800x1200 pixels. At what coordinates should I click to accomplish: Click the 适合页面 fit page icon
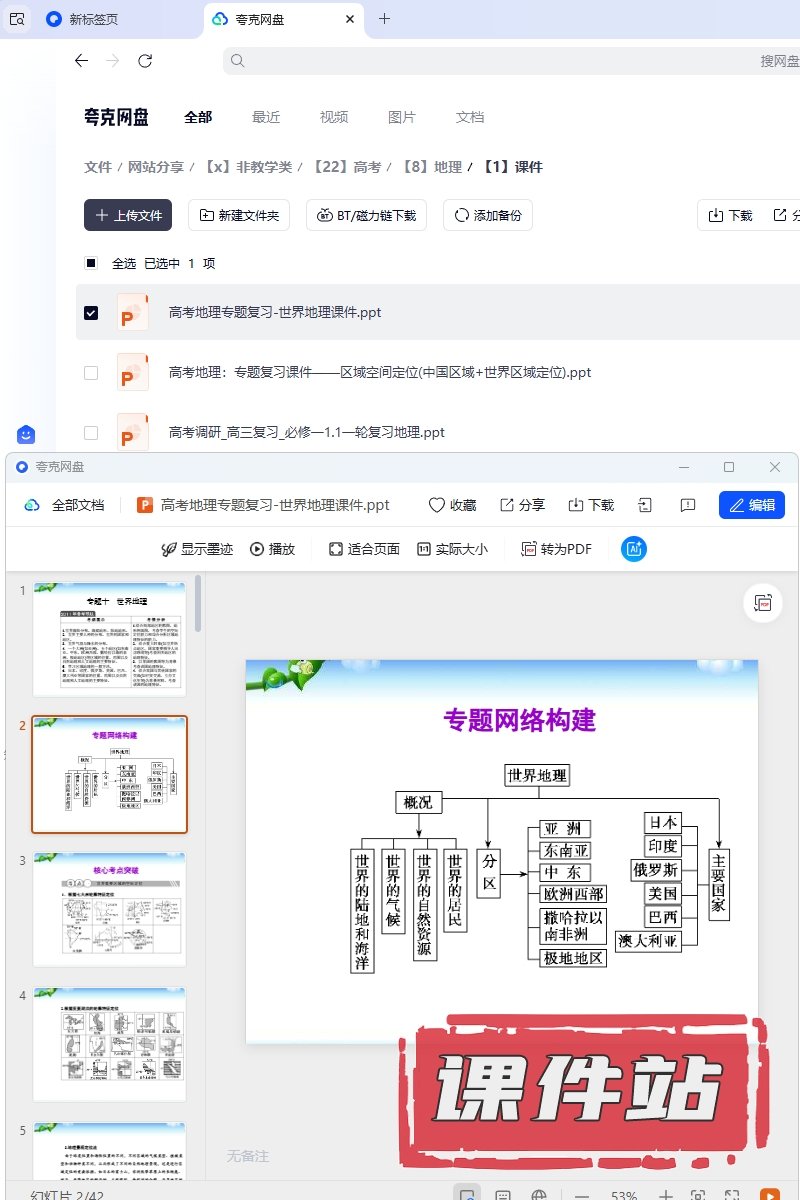(x=336, y=549)
